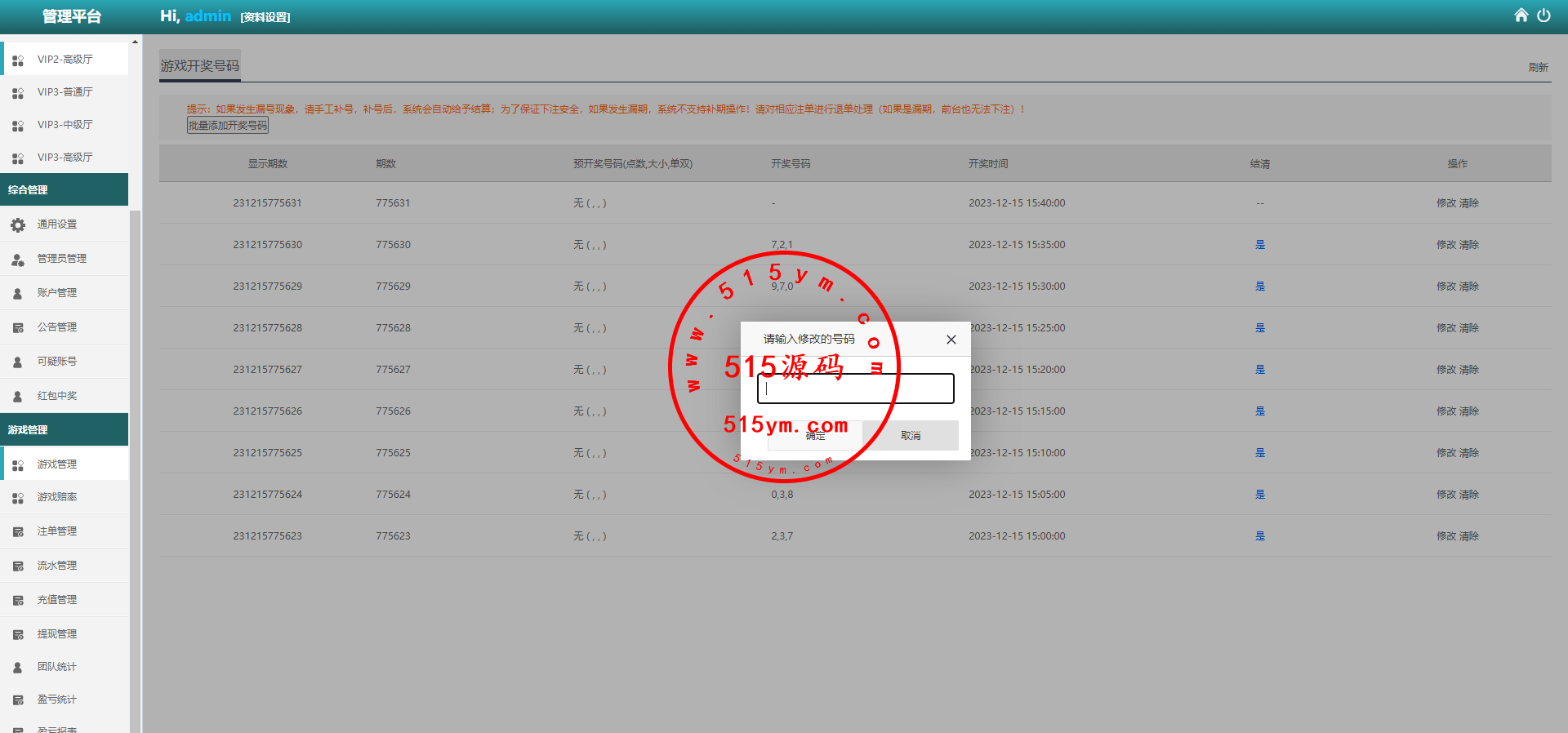Open 游戏管理 in the sidebar
Screen dimensions: 1568x733
pos(57,464)
